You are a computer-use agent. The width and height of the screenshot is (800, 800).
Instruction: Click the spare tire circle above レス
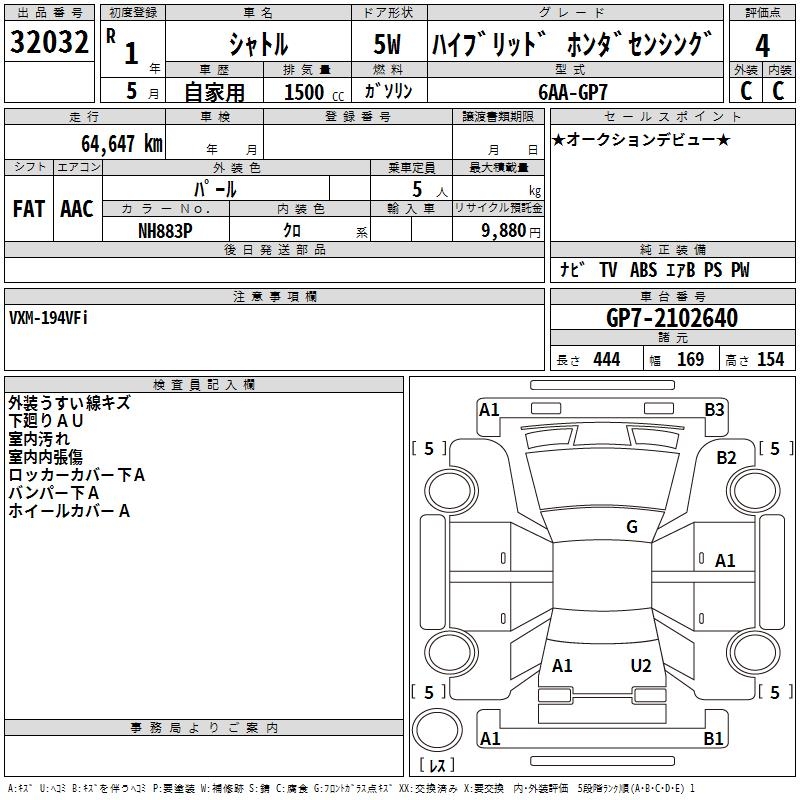(437, 730)
